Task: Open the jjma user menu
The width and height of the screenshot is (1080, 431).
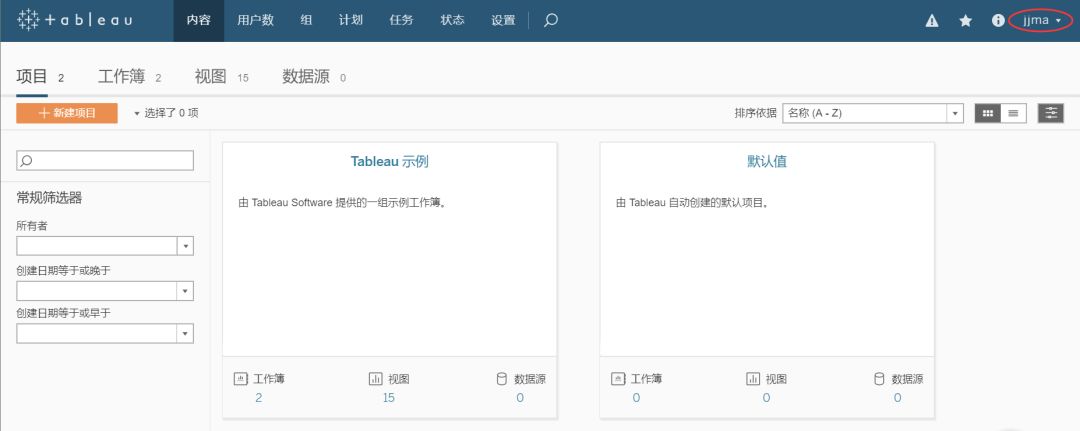Action: tap(1041, 21)
